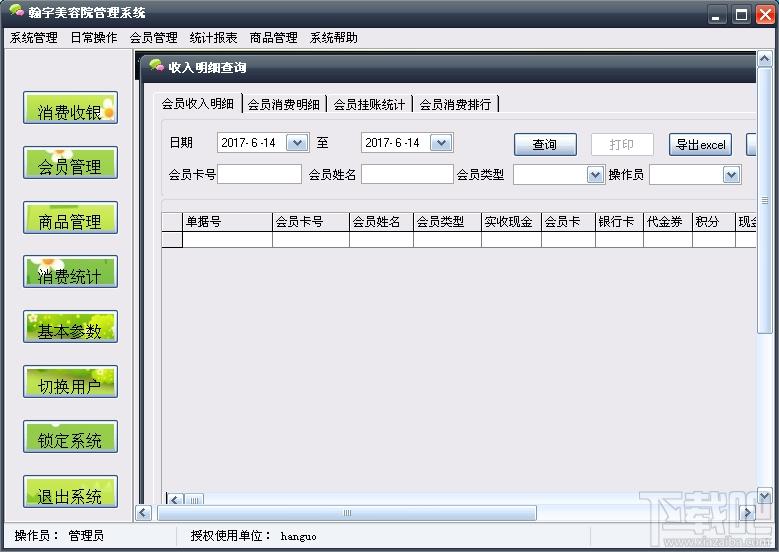Image resolution: width=779 pixels, height=552 pixels.
Task: Focus the 会员卡号 input field
Action: [259, 174]
